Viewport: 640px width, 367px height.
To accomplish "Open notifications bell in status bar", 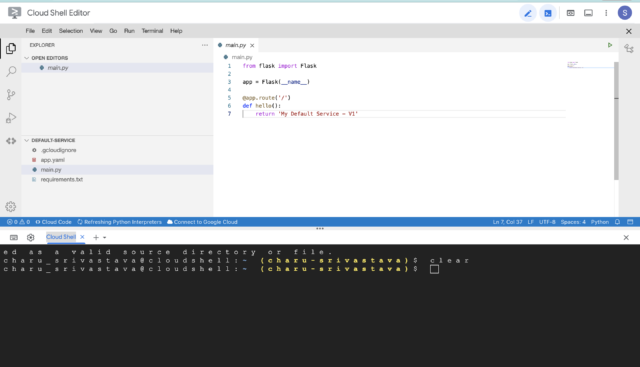I will (618, 222).
